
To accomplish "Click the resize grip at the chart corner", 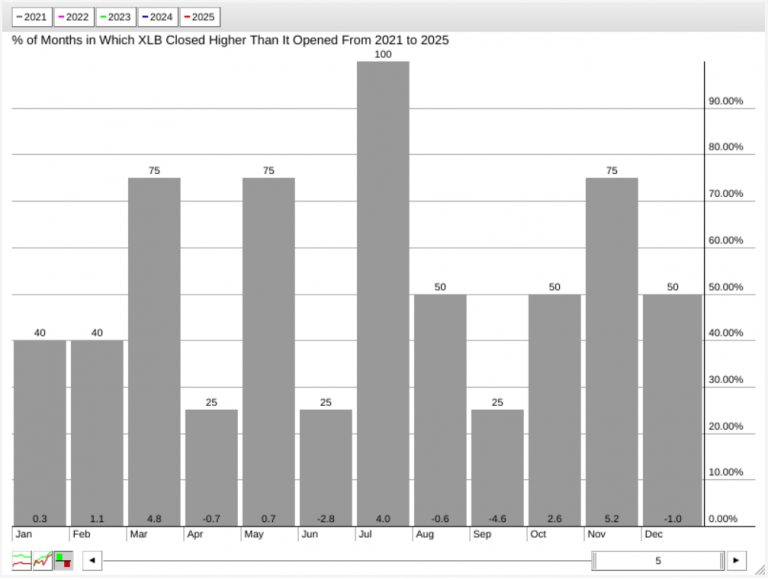I will 760,570.
